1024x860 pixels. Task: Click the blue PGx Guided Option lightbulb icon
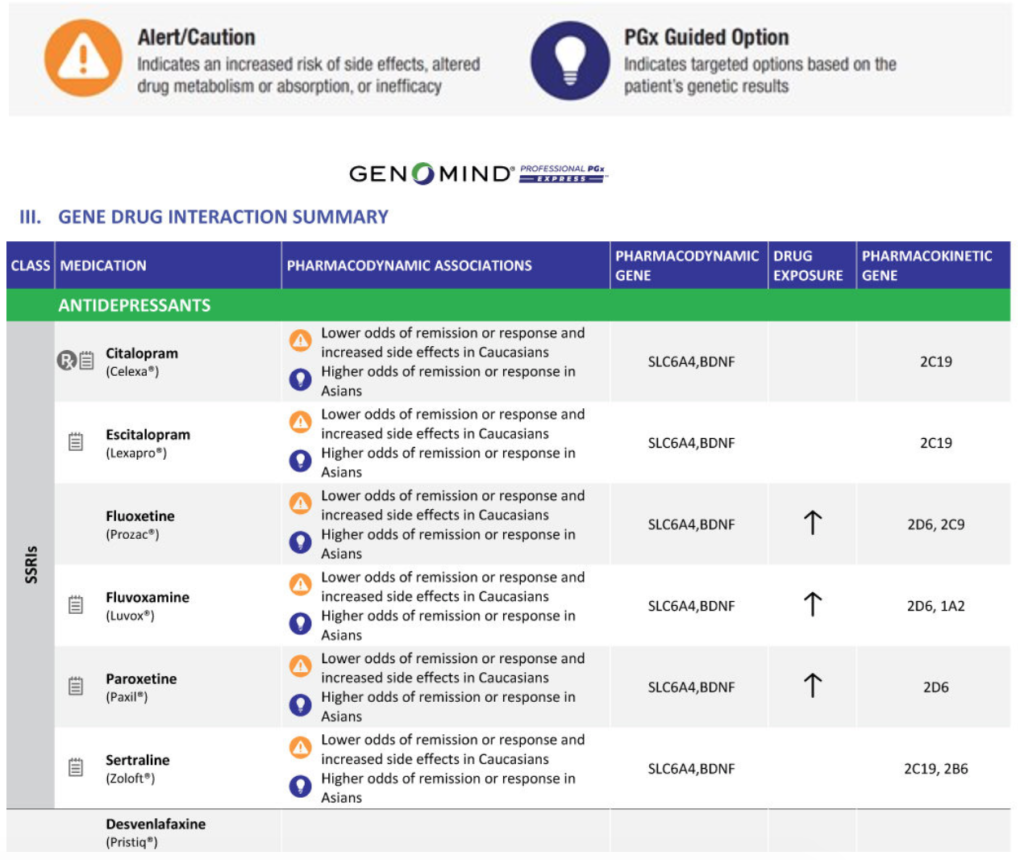(x=570, y=59)
